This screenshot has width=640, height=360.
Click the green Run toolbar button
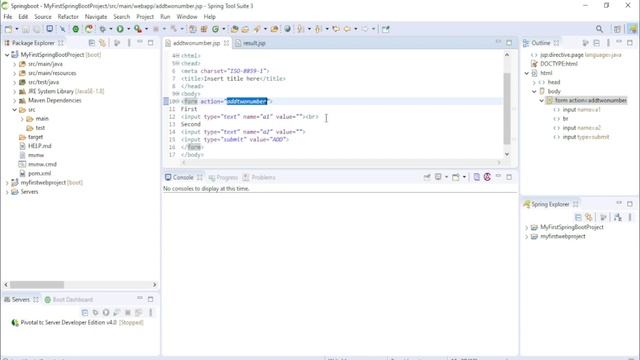point(120,29)
